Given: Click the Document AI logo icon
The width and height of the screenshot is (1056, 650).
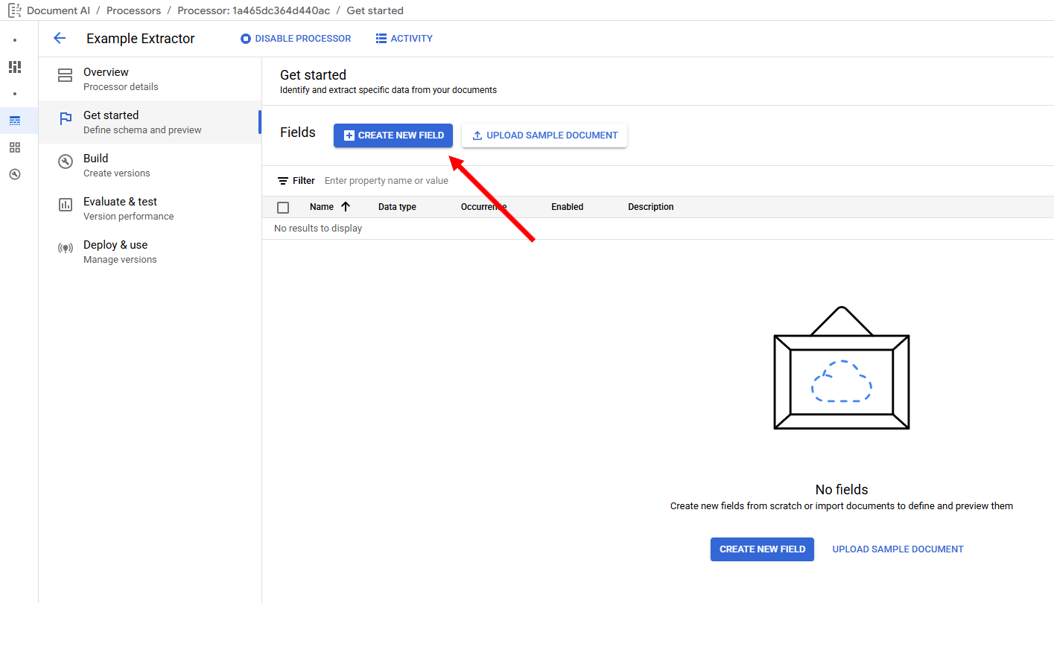Looking at the screenshot, I should click(14, 11).
